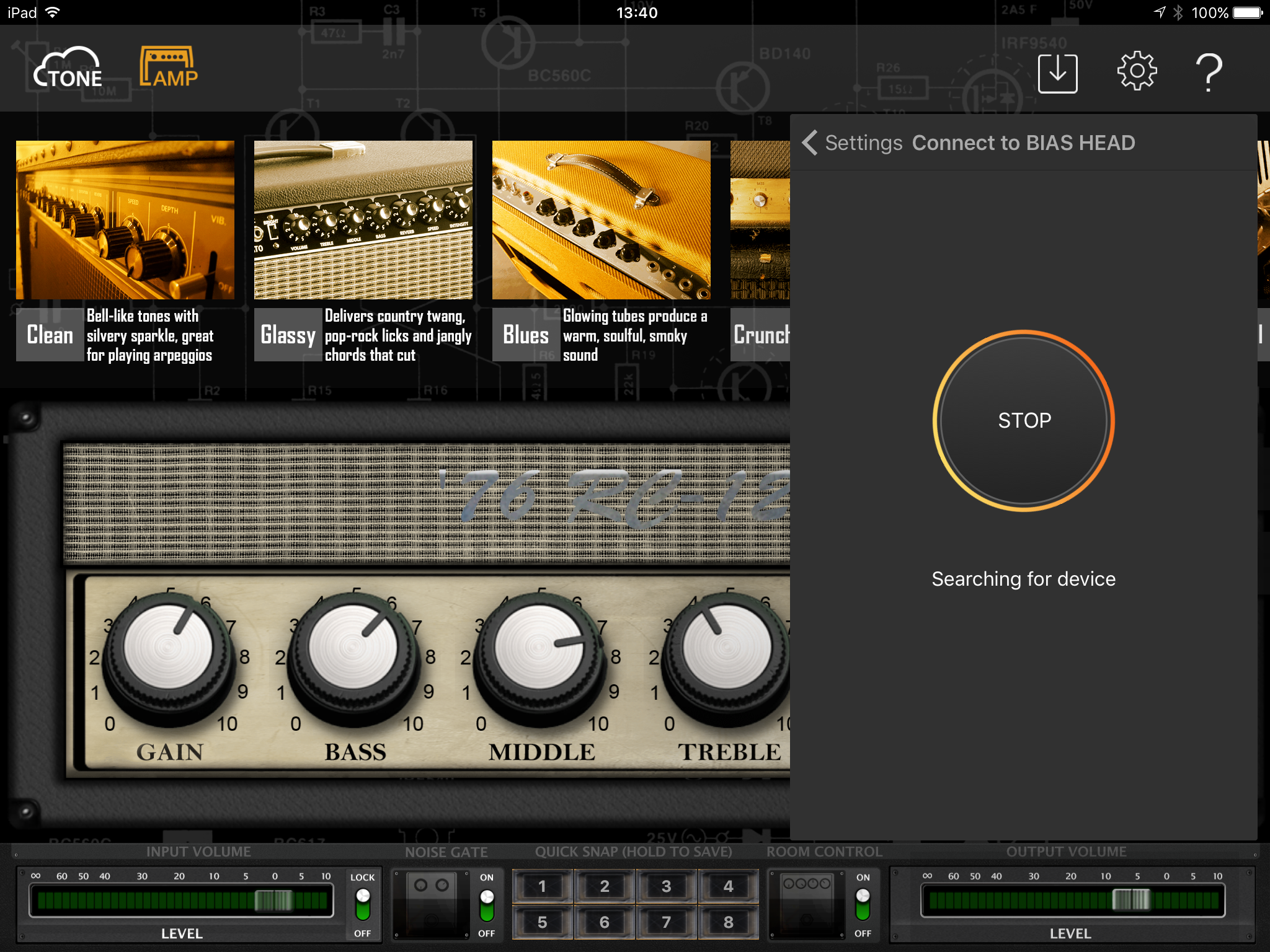1270x952 pixels.
Task: Open help with the question mark icon
Action: [x=1209, y=73]
